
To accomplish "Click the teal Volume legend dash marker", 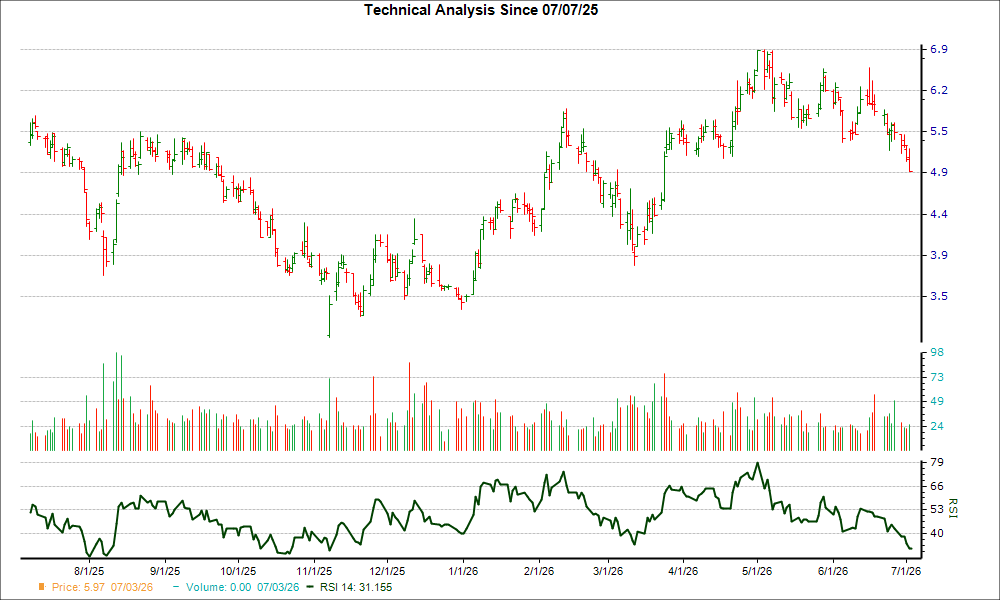I will click(x=177, y=587).
